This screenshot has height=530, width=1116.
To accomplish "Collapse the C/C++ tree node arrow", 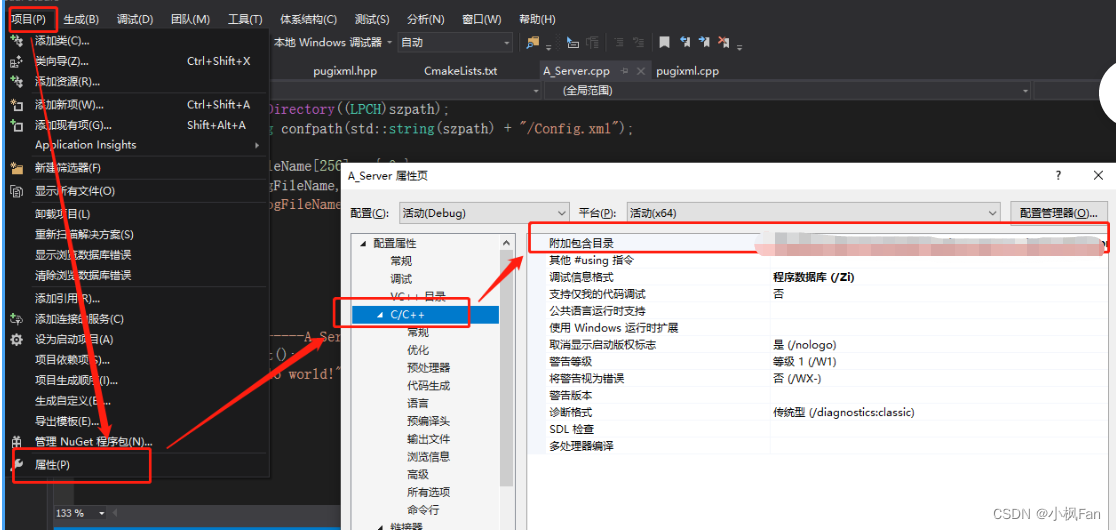I will 380,314.
